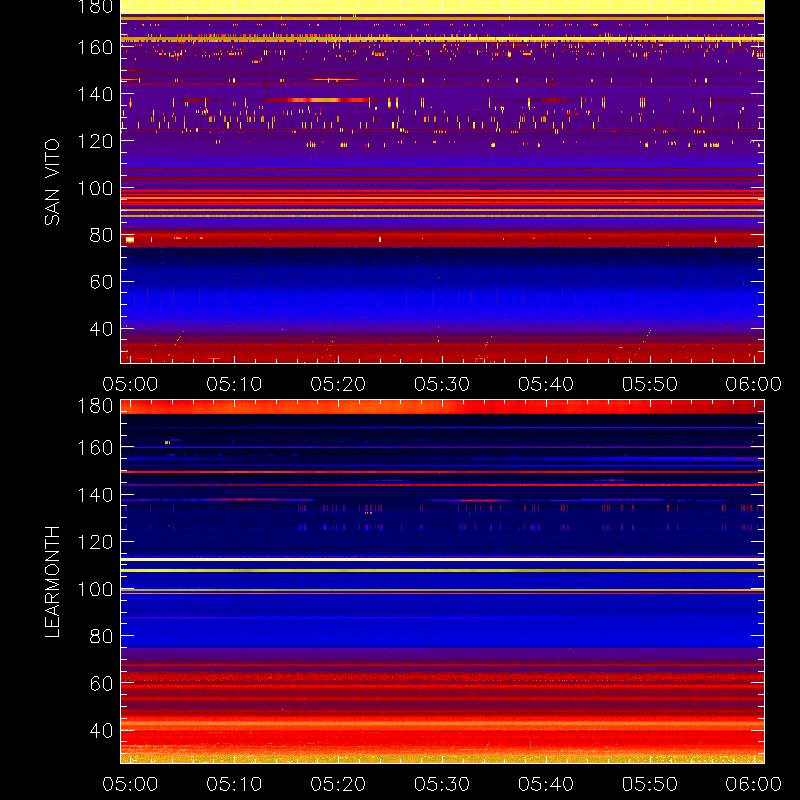Select the 05:10 time label below San Vito plot

(234, 384)
